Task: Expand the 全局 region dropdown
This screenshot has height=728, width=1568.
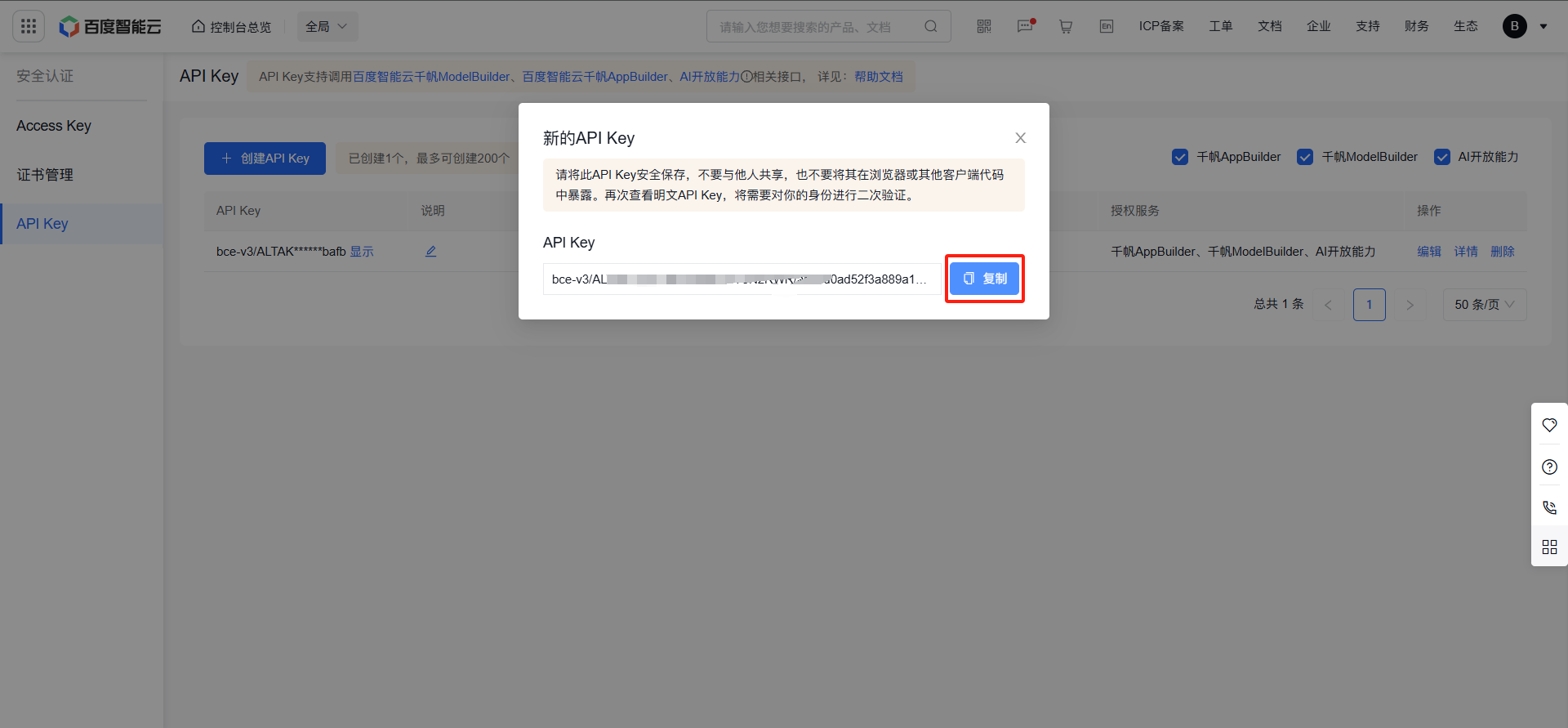Action: click(327, 26)
